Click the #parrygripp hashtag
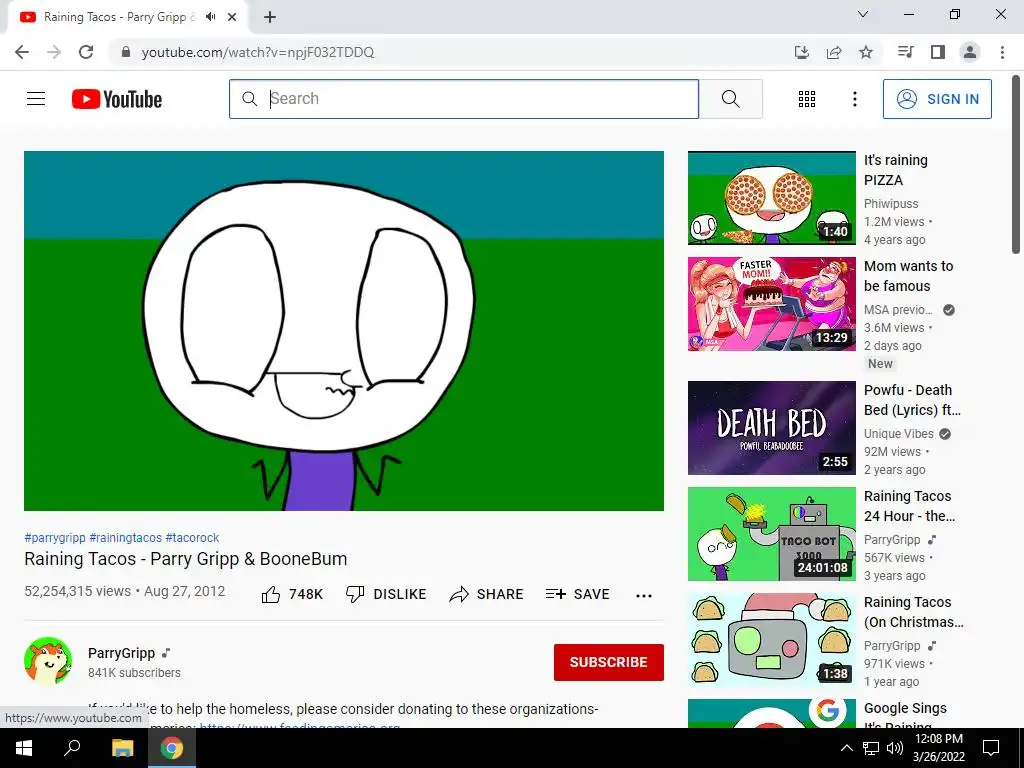The image size is (1024, 768). (x=55, y=537)
